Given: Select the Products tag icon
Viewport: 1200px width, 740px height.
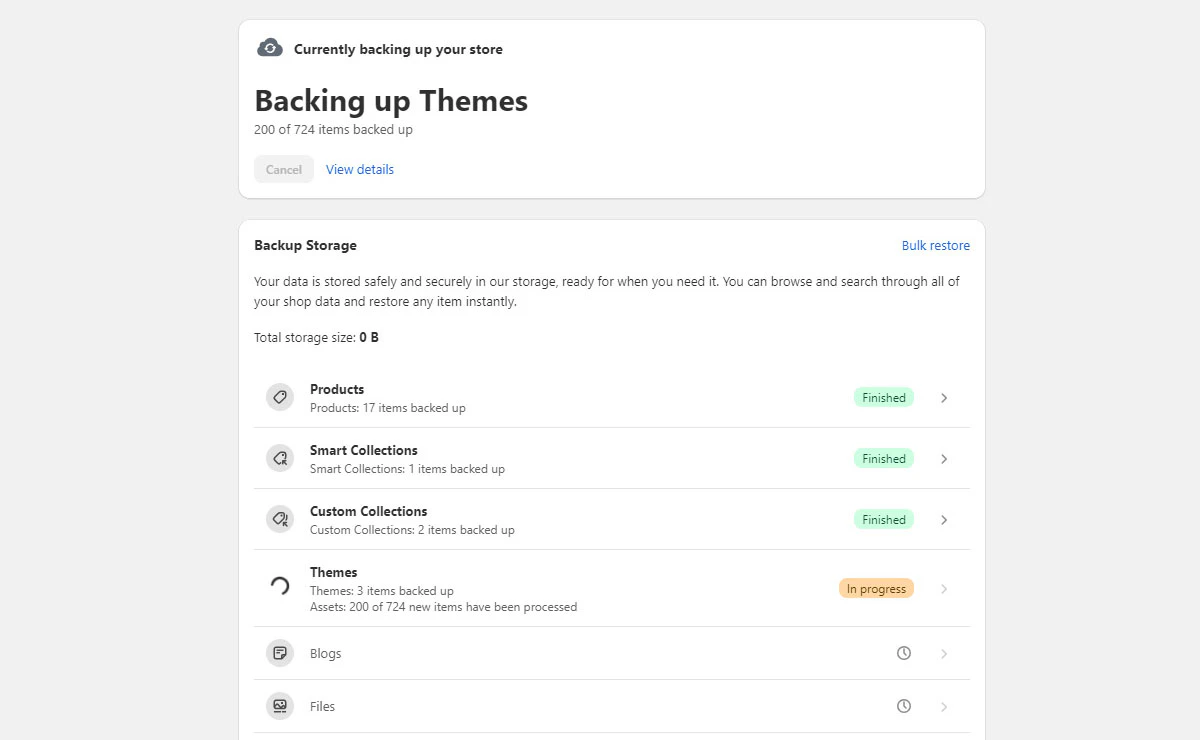Looking at the screenshot, I should click(x=279, y=397).
